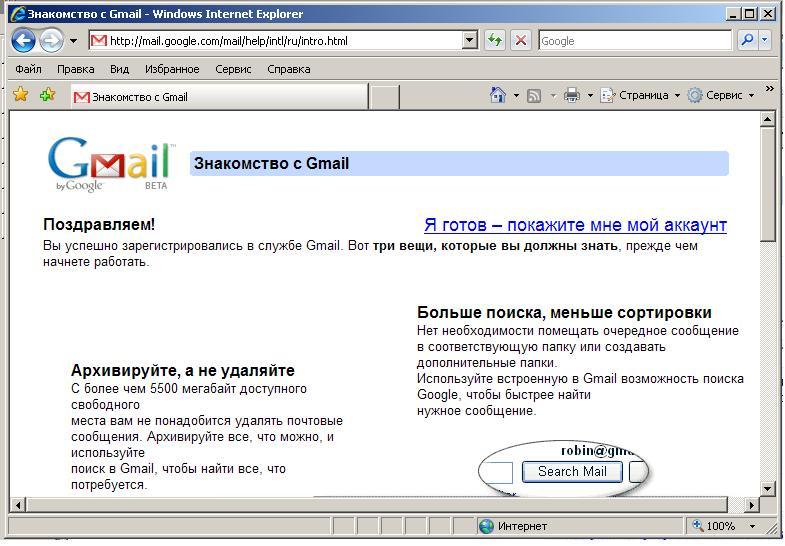Expand the print options dropdown arrow

[x=590, y=95]
